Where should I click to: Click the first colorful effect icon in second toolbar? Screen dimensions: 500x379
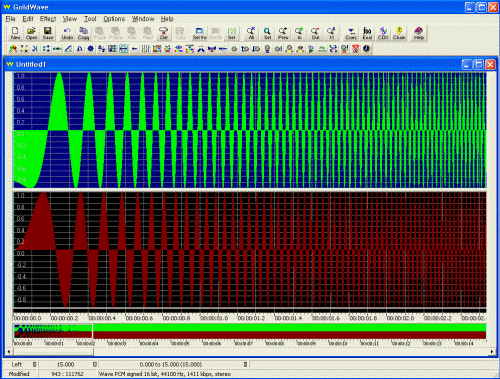[13, 49]
